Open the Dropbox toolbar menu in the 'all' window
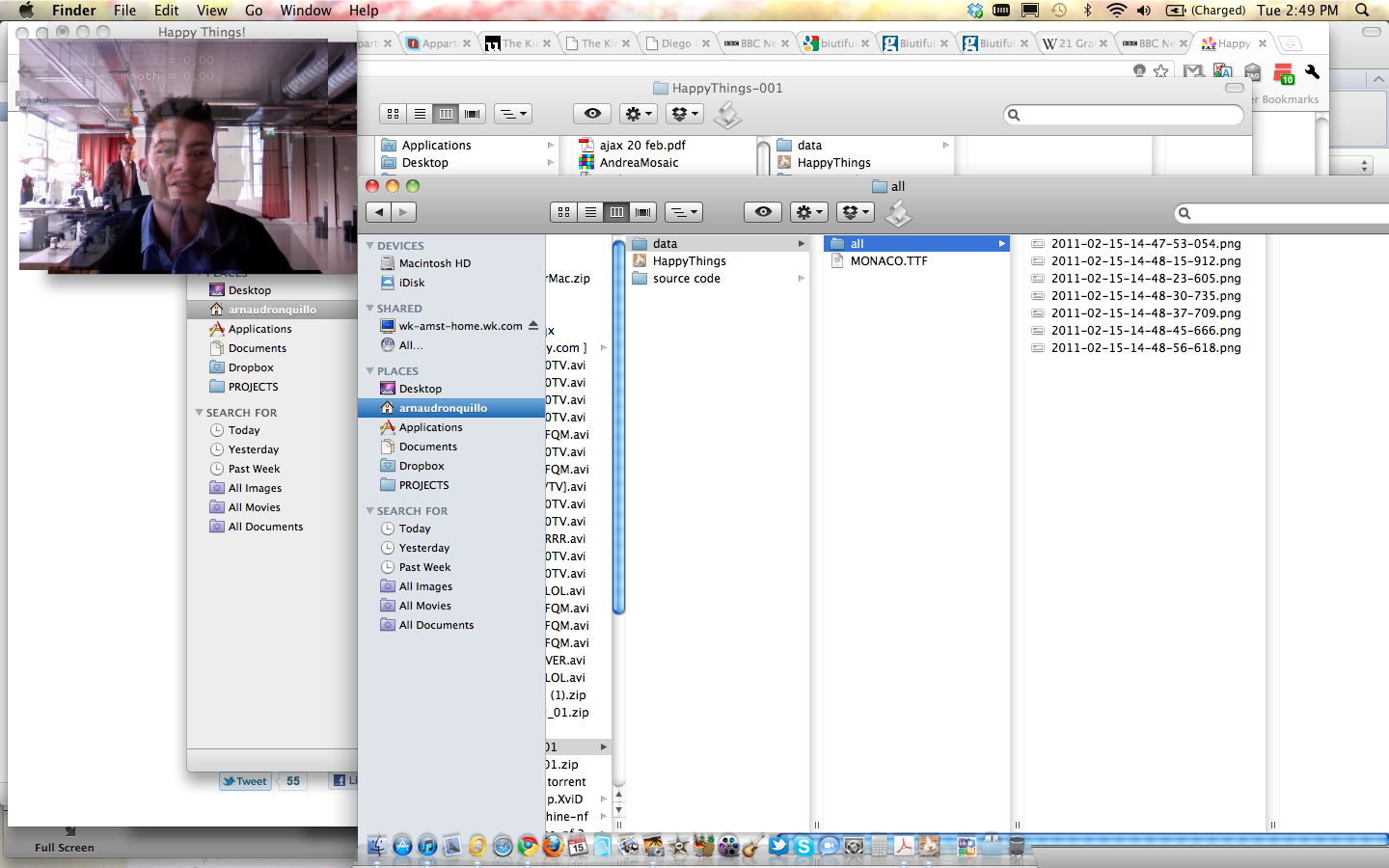Image resolution: width=1389 pixels, height=868 pixels. 855,212
